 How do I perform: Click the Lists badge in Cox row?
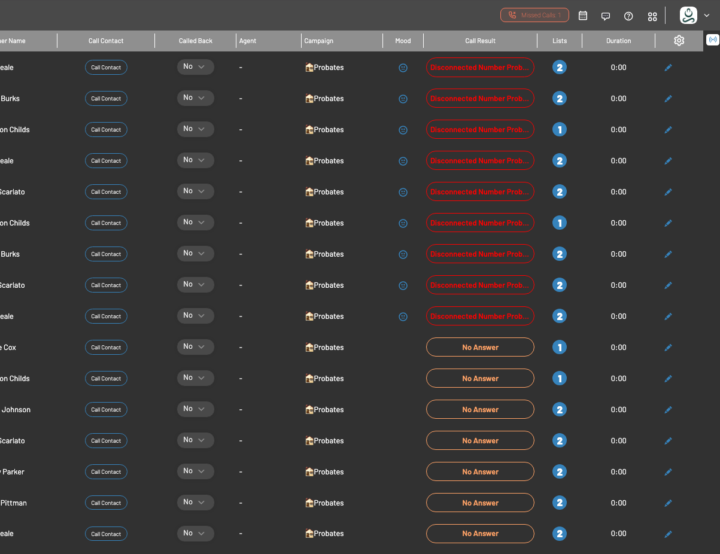click(559, 347)
